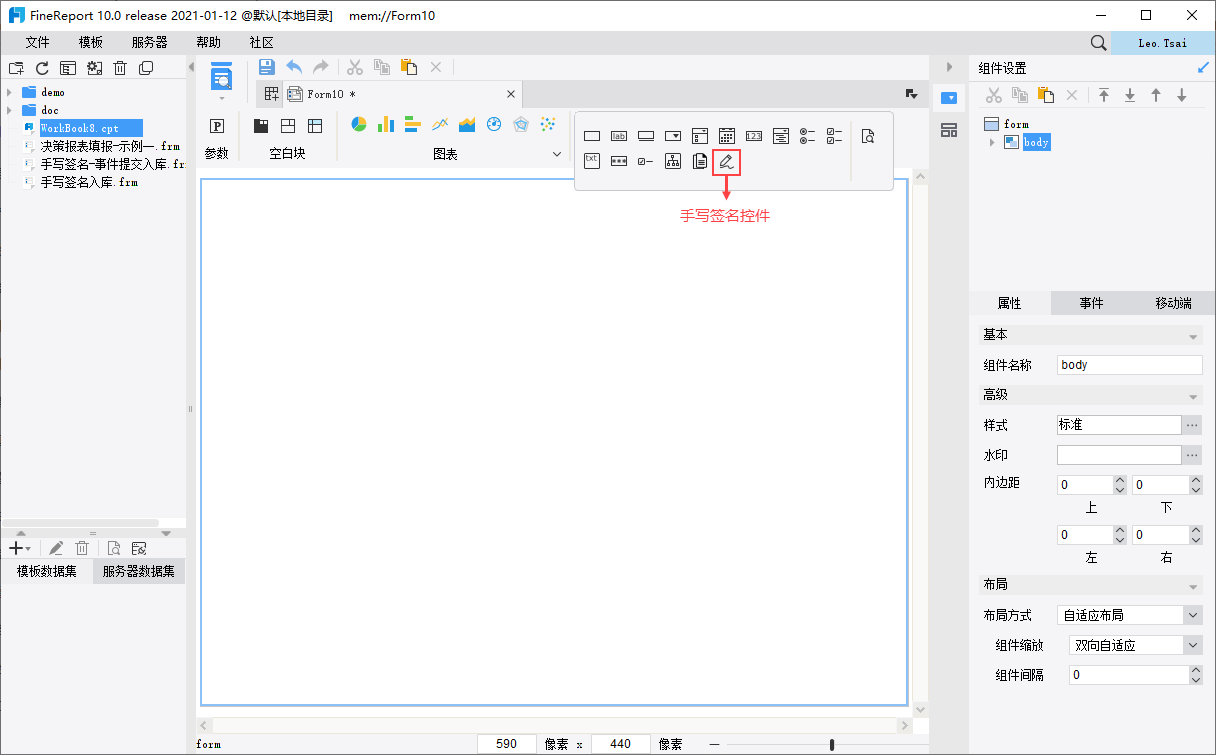
Task: Switch to 服务器数据集 tab
Action: [138, 571]
